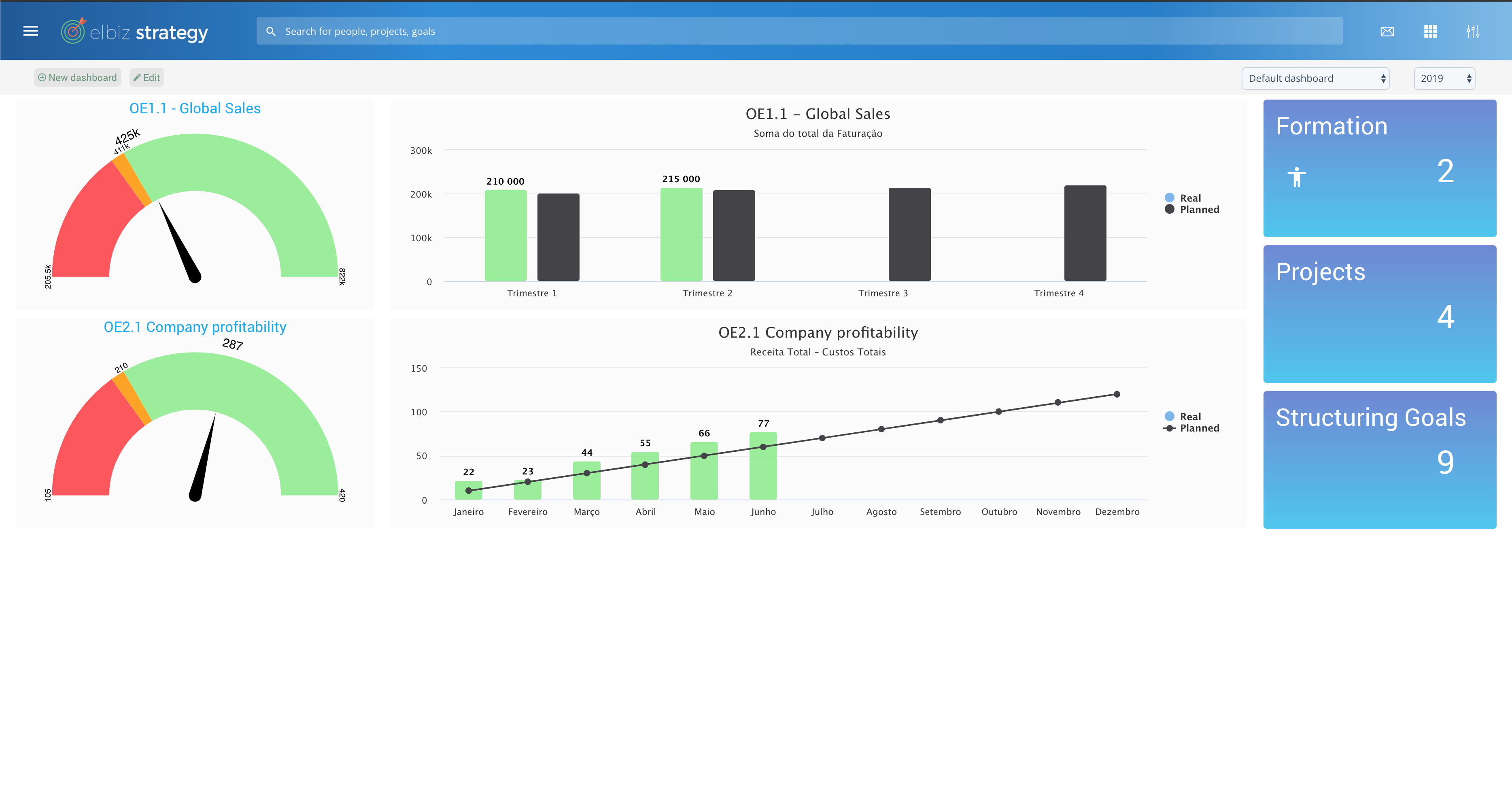1512x791 pixels.
Task: Toggle Real series in Global Sales legend
Action: coord(1190,198)
